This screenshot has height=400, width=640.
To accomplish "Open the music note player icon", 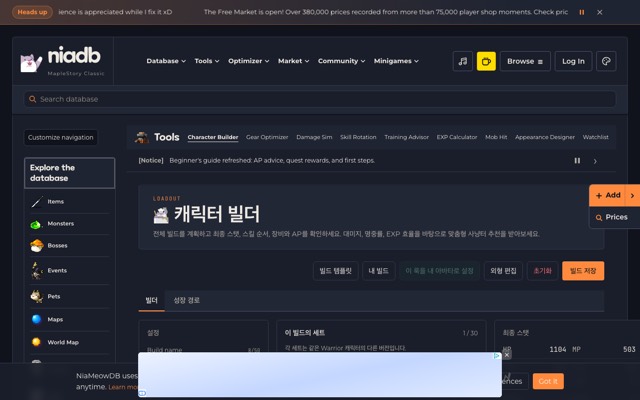I will 462,61.
